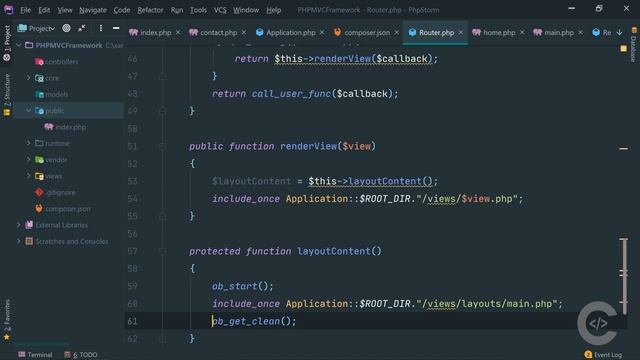Viewport: 640px width, 360px height.
Task: Expand Scratches and Consoles node
Action: [x=19, y=241]
